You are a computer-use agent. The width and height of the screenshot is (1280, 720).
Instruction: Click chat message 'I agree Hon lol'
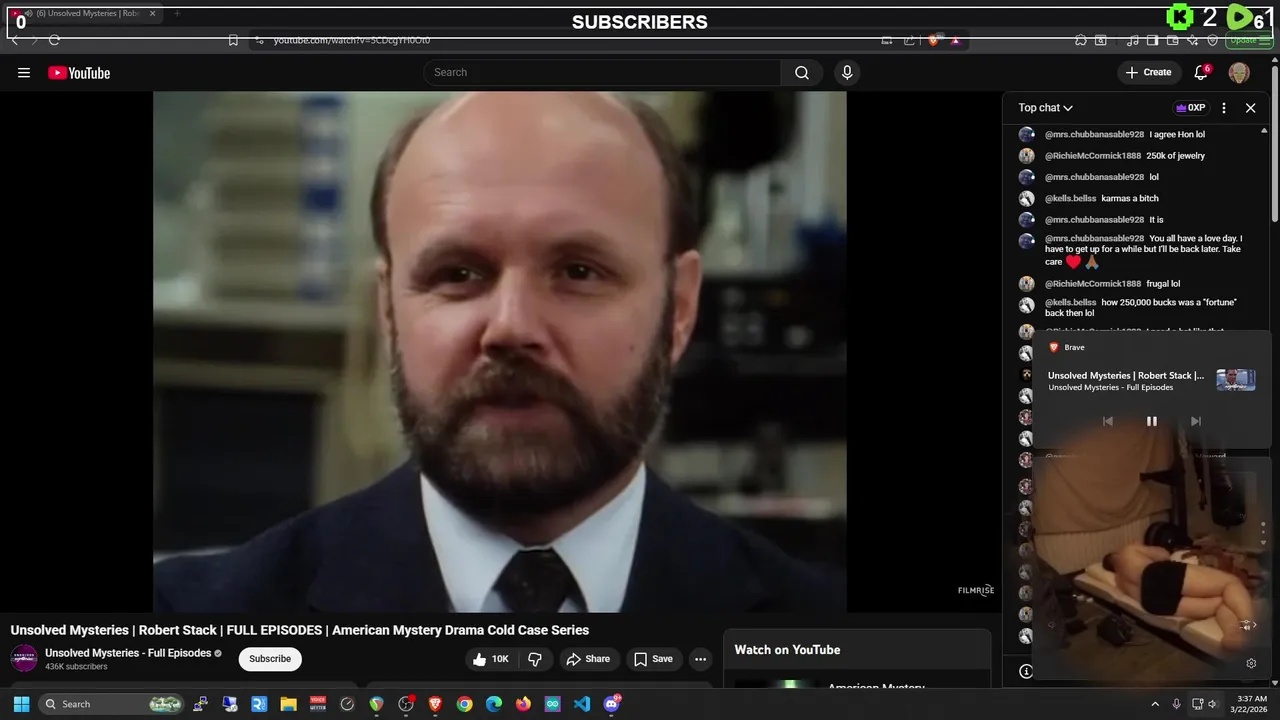tap(1177, 134)
